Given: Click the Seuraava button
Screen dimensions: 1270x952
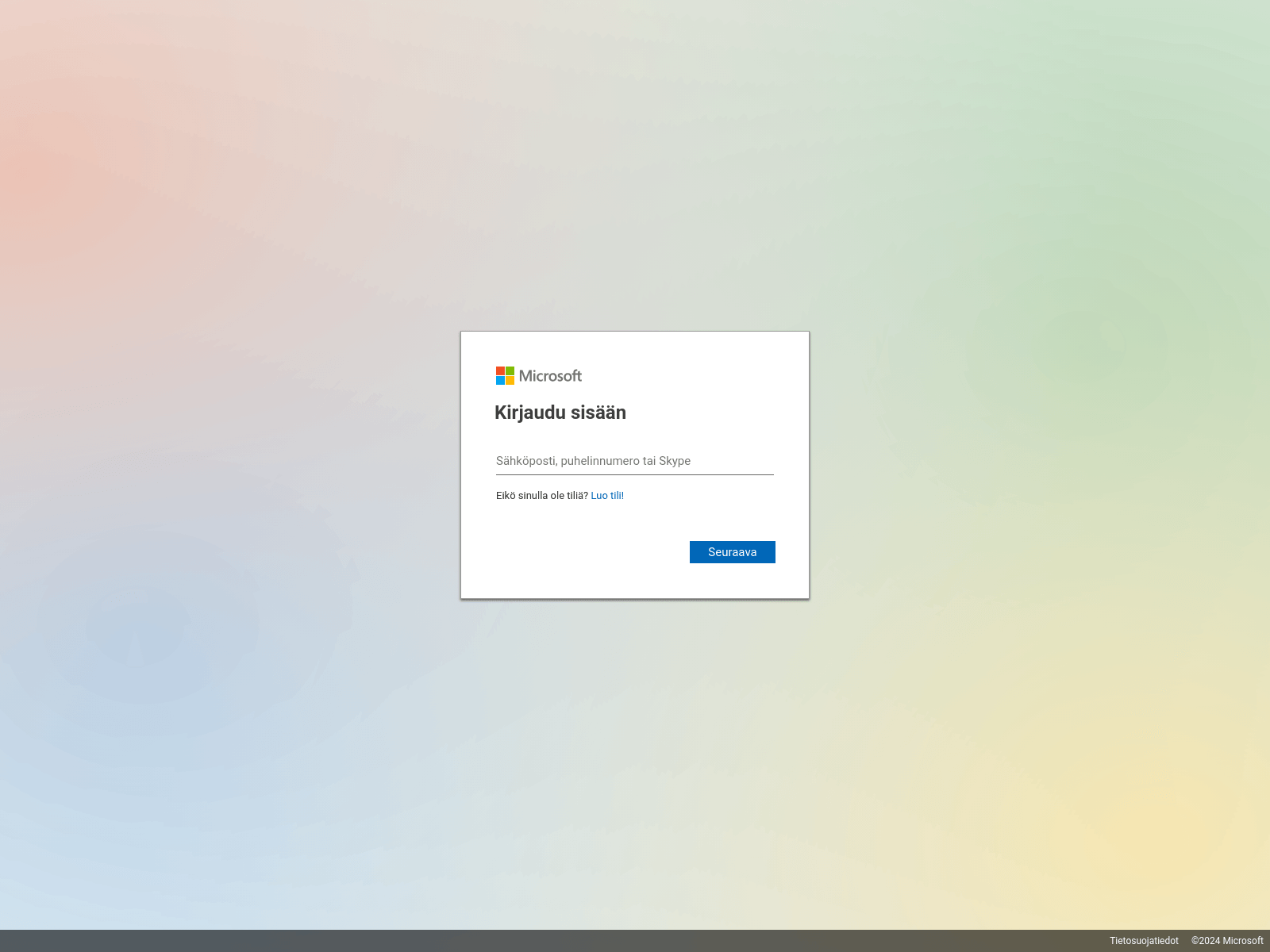Looking at the screenshot, I should tap(733, 552).
